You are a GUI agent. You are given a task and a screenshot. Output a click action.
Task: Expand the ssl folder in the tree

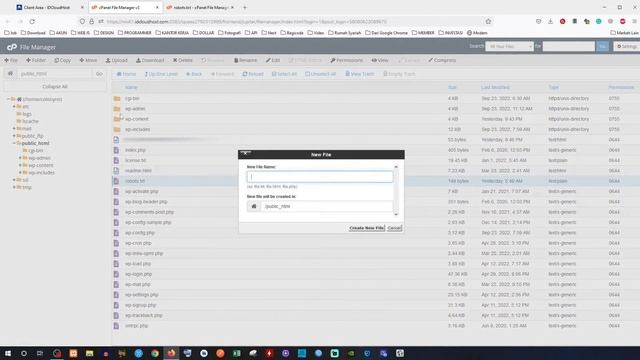coord(14,180)
